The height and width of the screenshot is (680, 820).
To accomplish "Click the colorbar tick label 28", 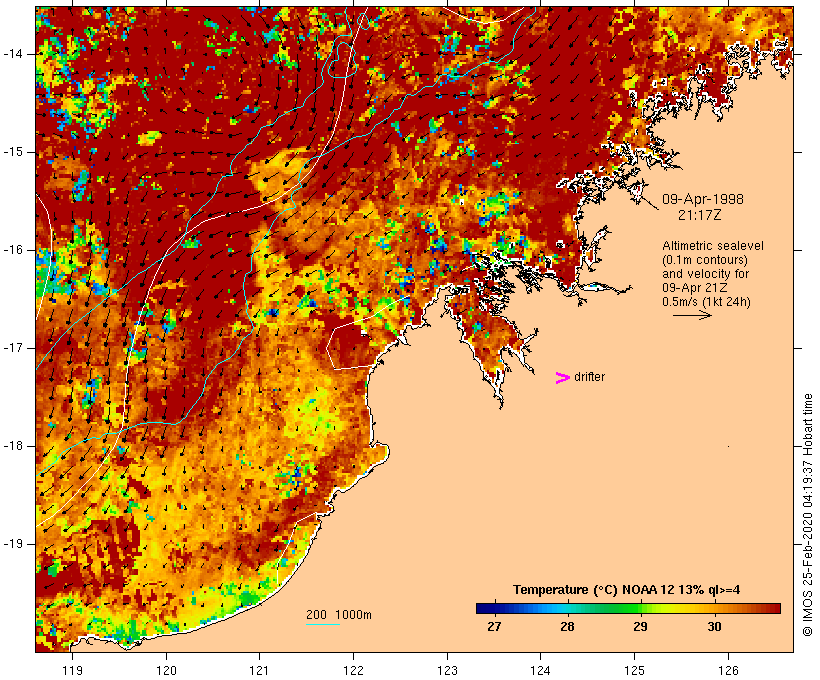I will point(567,626).
